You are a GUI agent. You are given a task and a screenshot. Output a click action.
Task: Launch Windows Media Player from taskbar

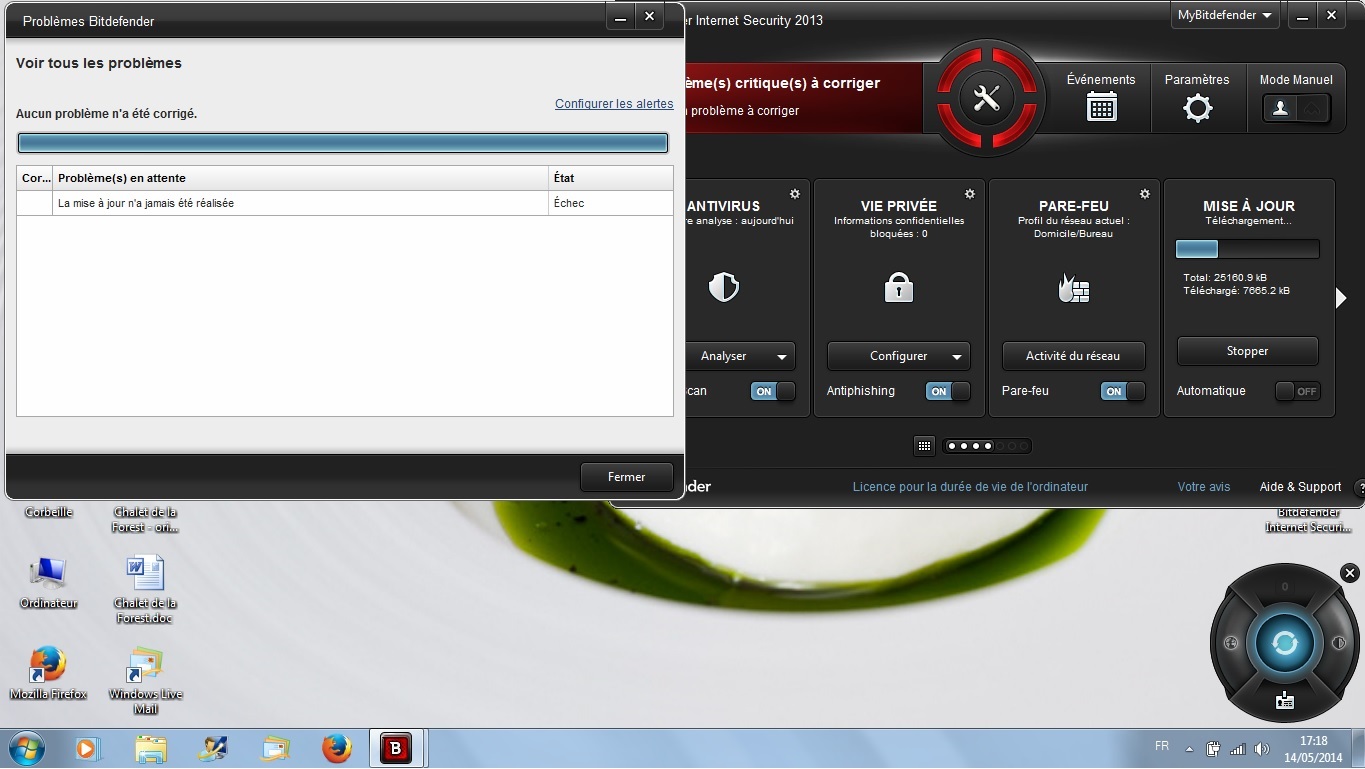tap(88, 748)
